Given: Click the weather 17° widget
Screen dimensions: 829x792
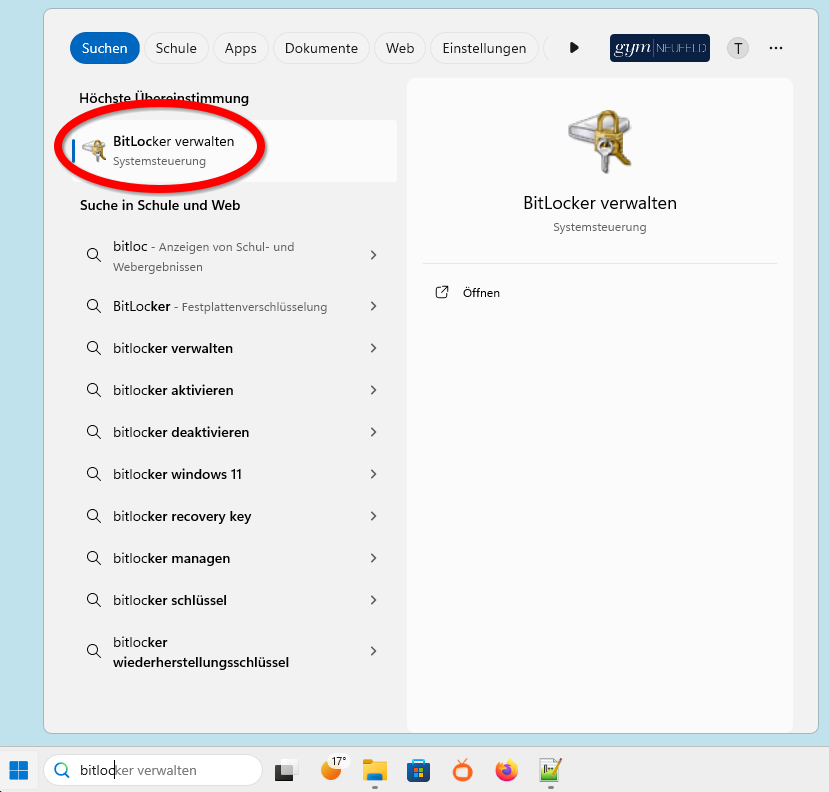Looking at the screenshot, I should coord(330,770).
